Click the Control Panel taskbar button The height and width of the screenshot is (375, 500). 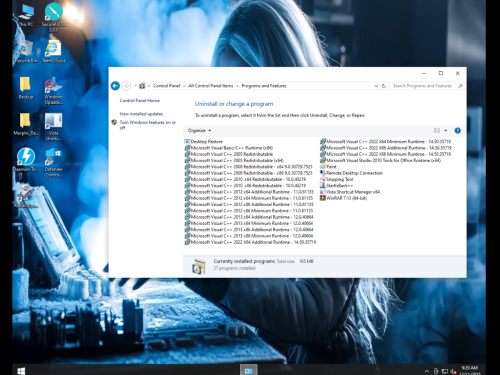(x=248, y=370)
